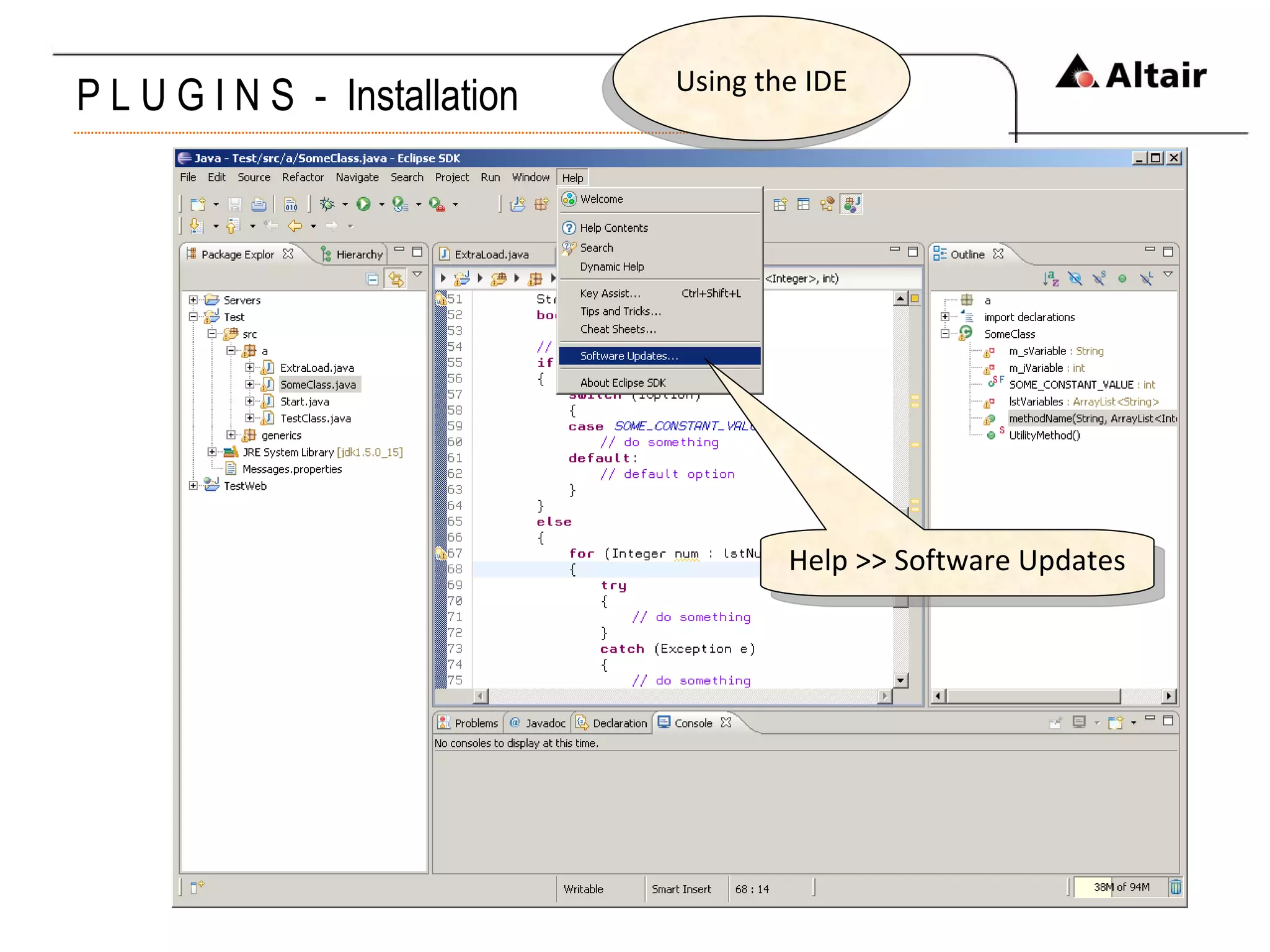Image resolution: width=1270 pixels, height=952 pixels.
Task: Click the Outline horizontal scrollbar right arrow
Action: coord(1169,696)
